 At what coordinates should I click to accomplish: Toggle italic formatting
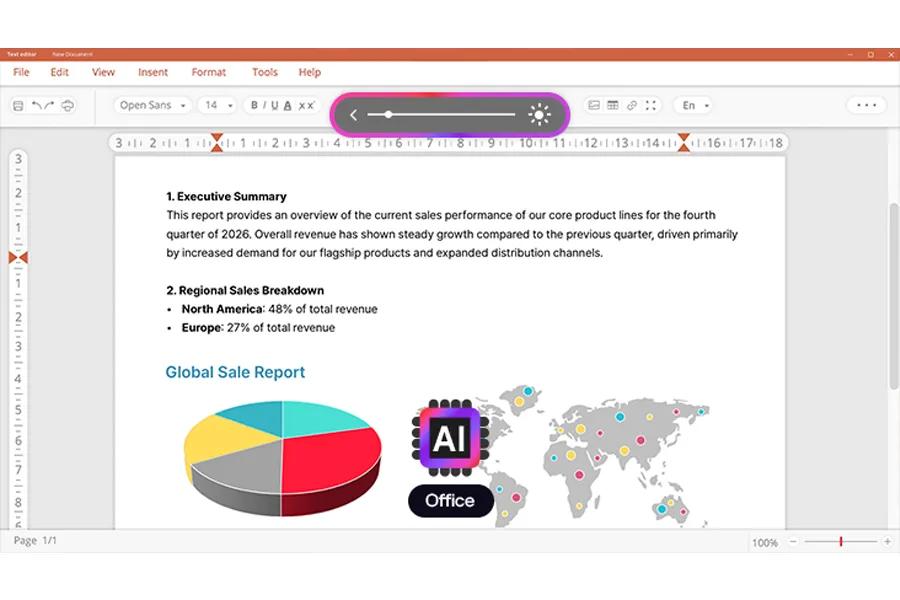tap(266, 105)
